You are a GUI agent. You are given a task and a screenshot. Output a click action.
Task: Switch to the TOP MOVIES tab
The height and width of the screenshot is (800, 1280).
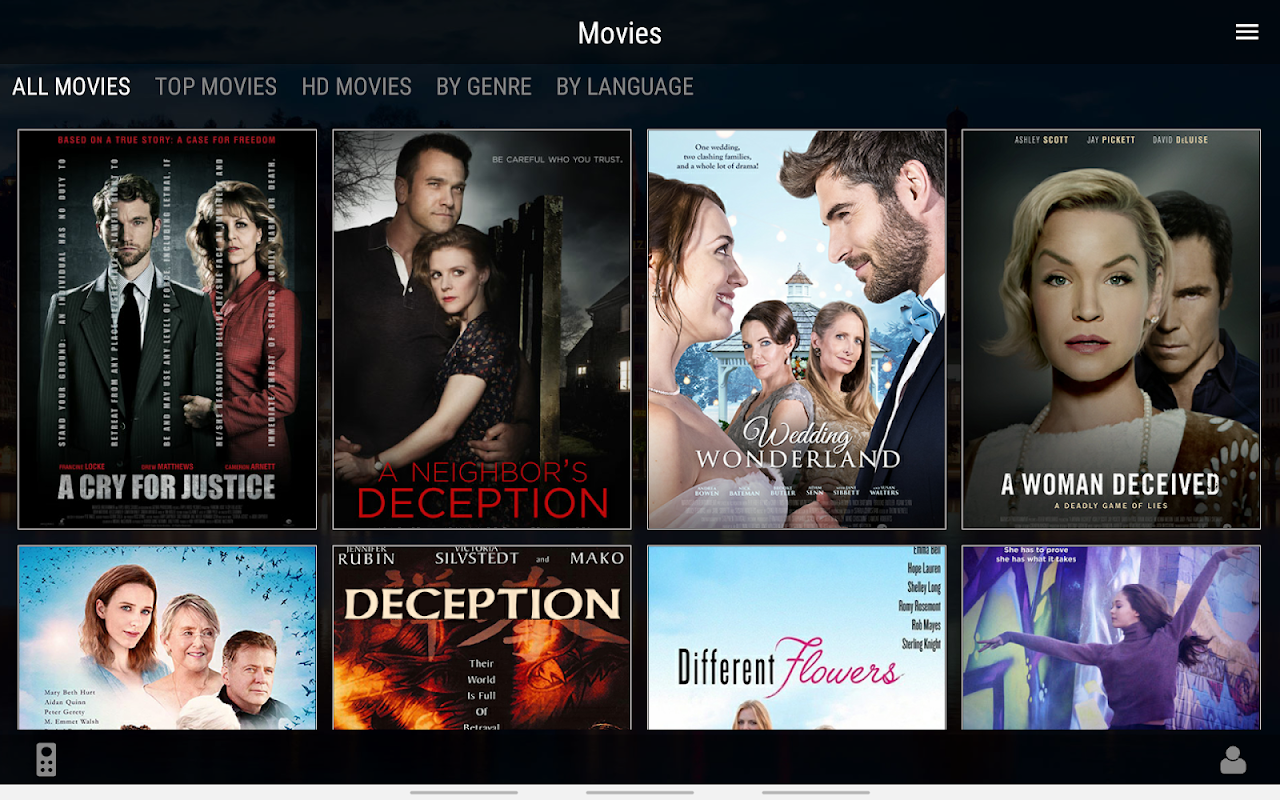click(x=216, y=87)
